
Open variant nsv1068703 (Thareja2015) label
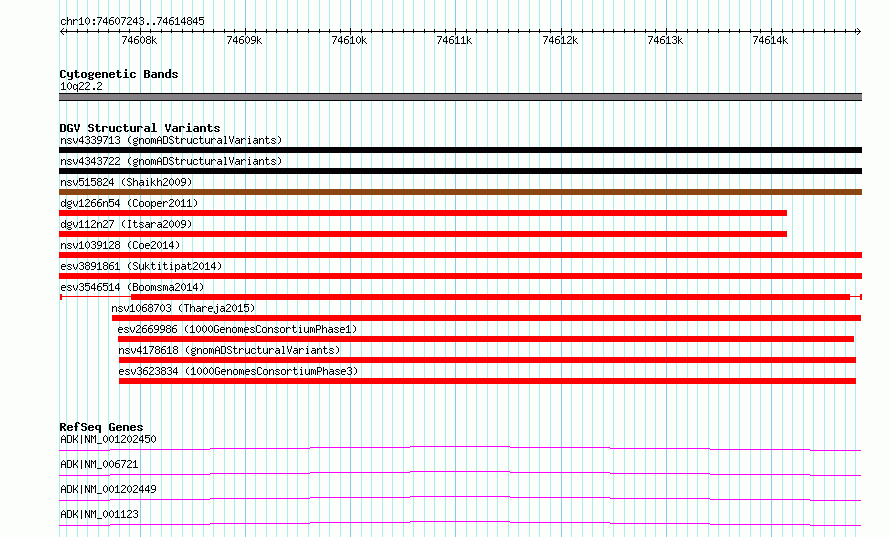tap(183, 308)
